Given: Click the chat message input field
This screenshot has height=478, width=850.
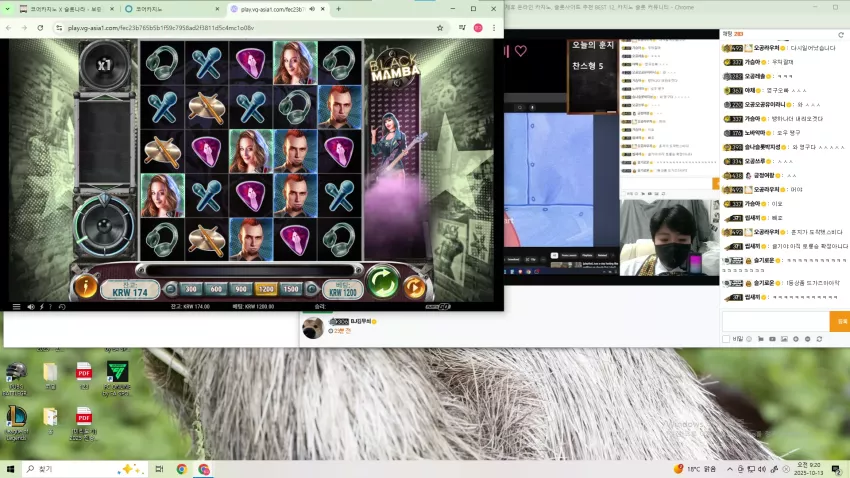Looking at the screenshot, I should 775,321.
